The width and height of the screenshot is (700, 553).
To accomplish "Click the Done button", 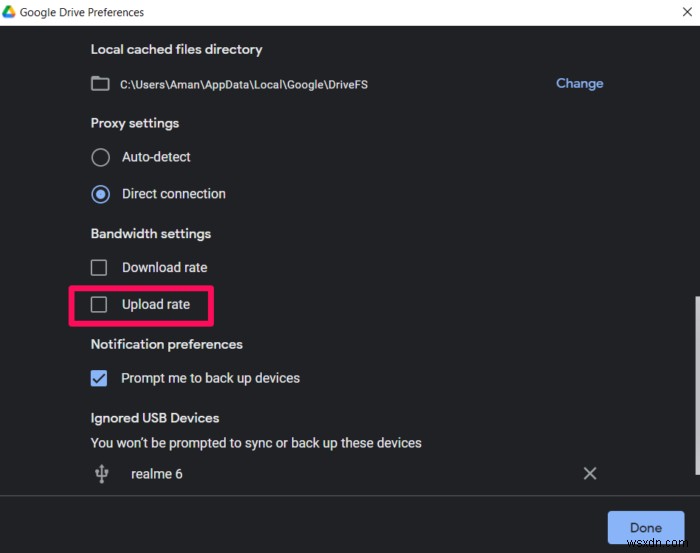I will click(x=646, y=528).
